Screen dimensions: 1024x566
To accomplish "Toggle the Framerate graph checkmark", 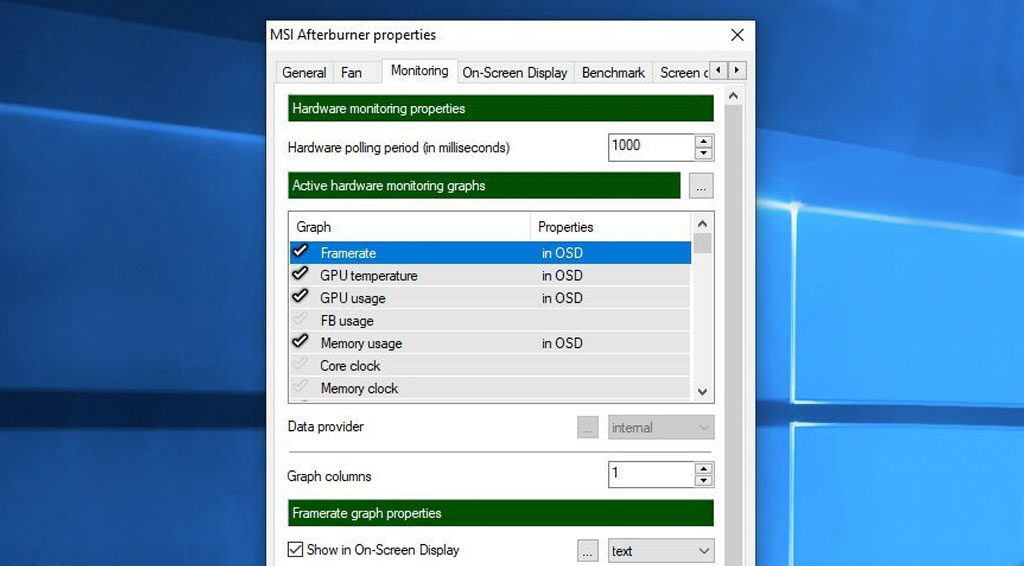I will pyautogui.click(x=300, y=251).
